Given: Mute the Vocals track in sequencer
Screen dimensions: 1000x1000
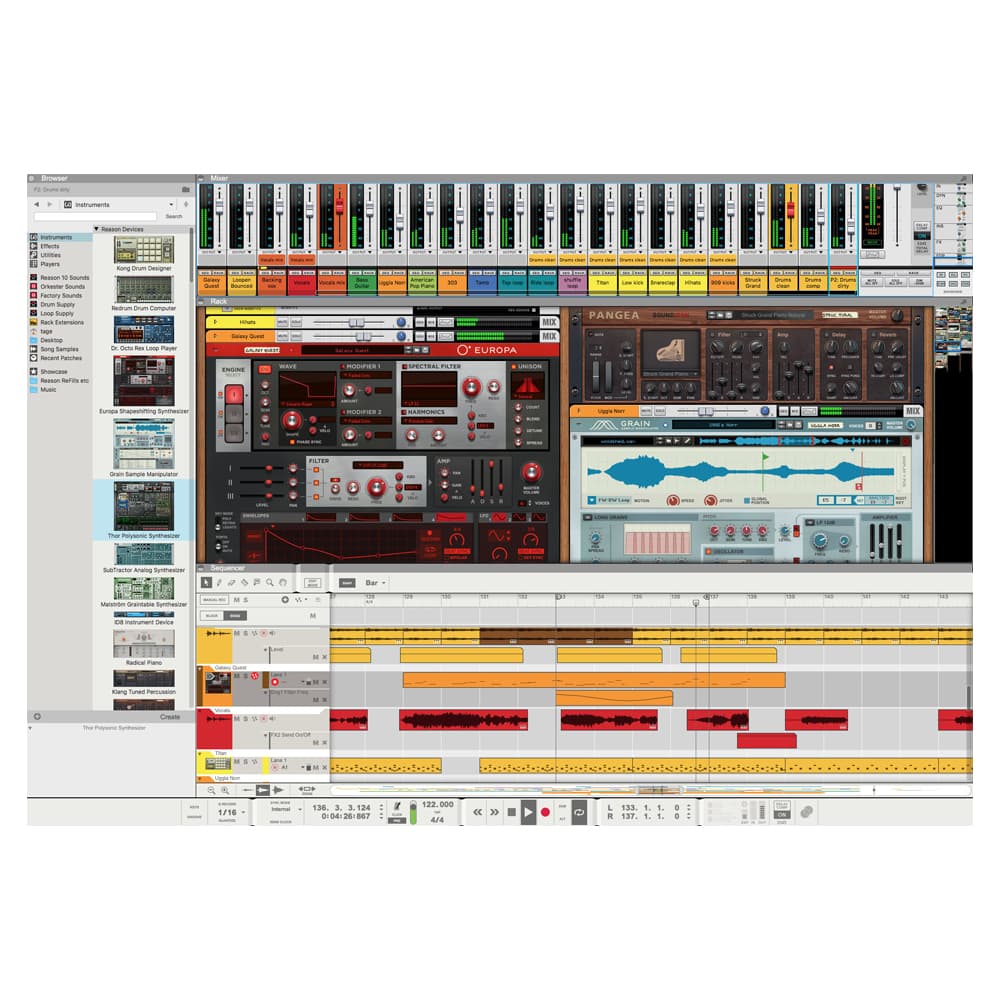Looking at the screenshot, I should point(237,718).
